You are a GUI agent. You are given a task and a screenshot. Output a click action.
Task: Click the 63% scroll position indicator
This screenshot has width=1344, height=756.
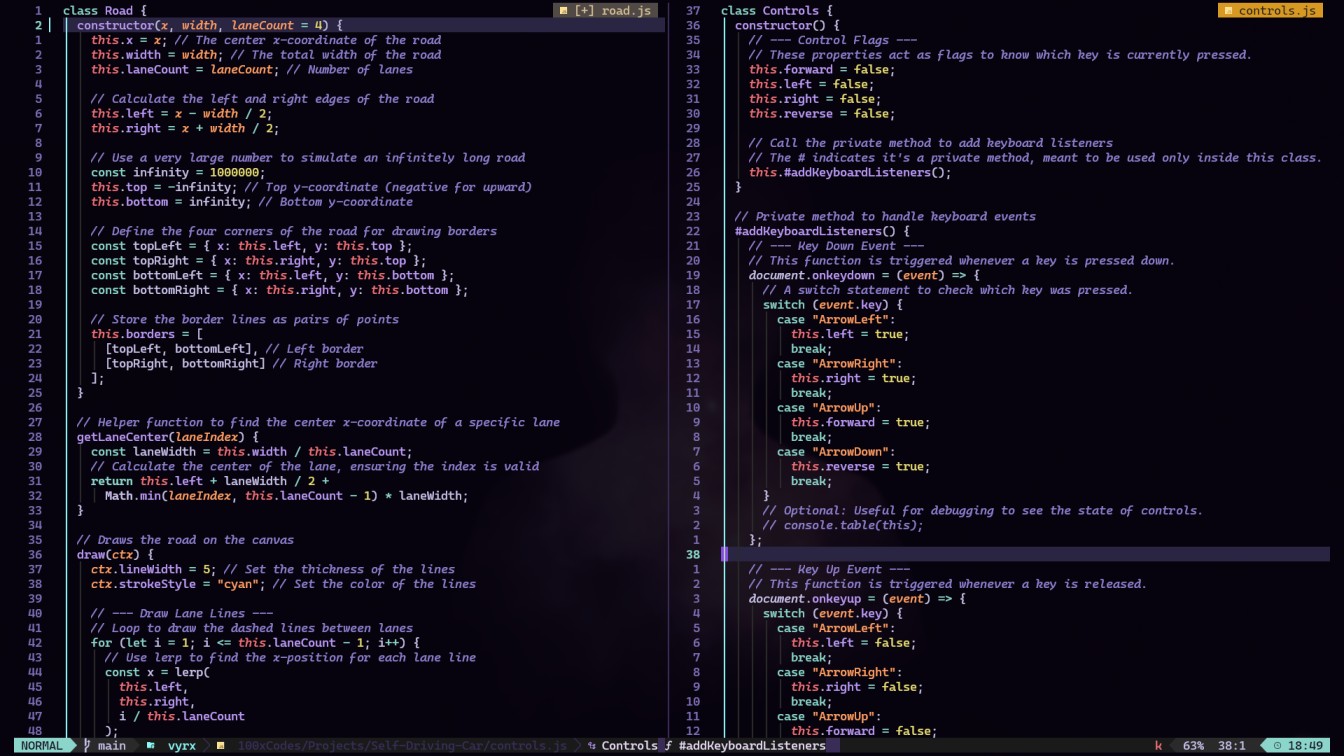coord(1195,745)
